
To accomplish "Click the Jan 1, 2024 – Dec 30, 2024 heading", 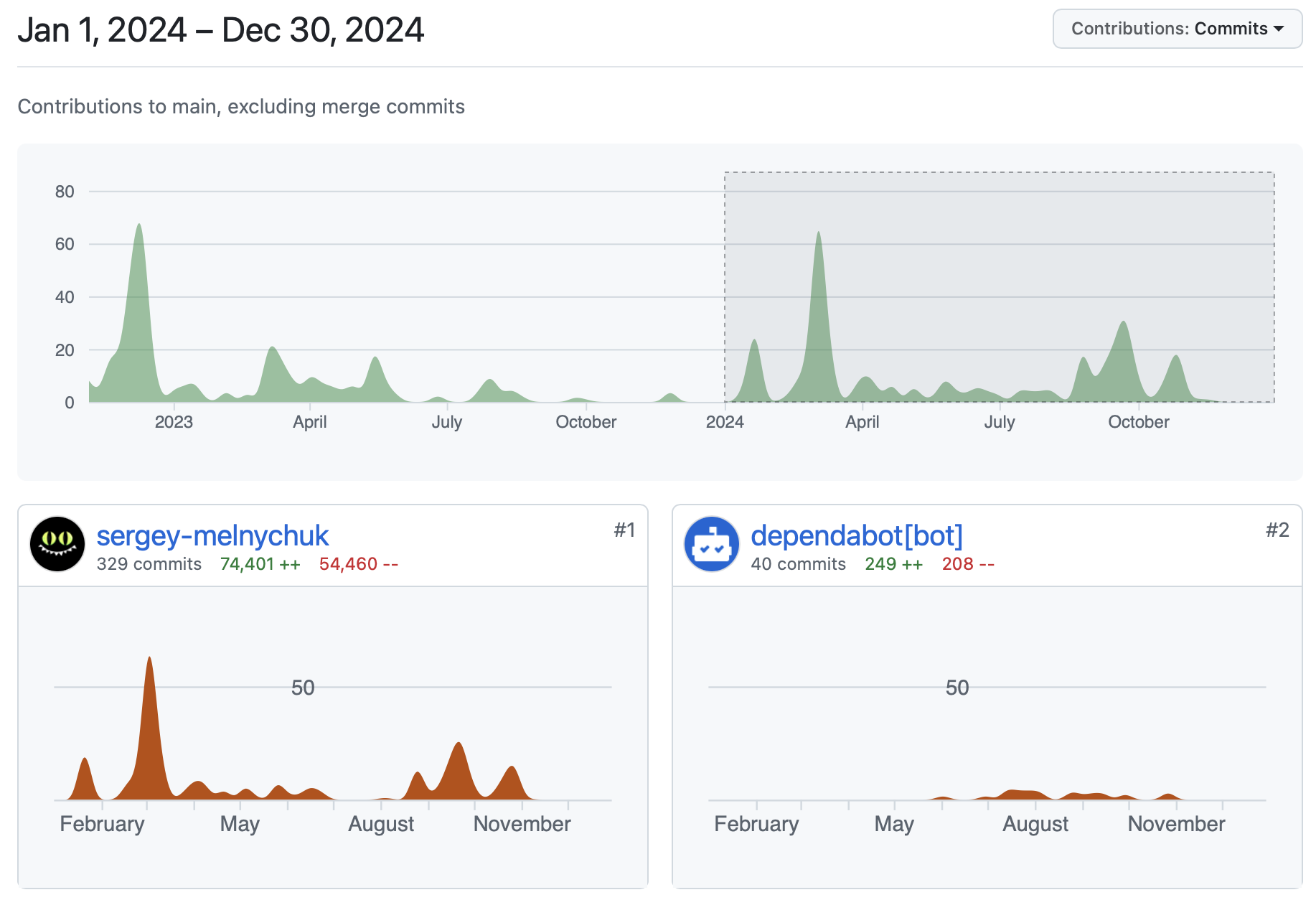I will pos(220,30).
